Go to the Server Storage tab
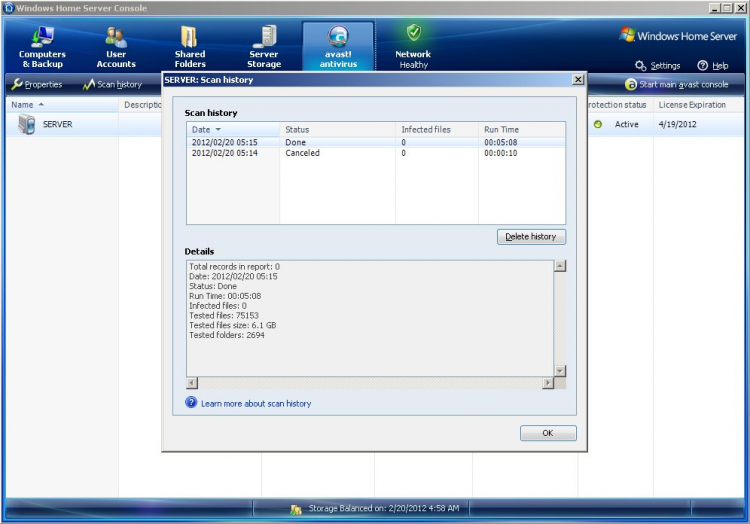The width and height of the screenshot is (750, 524). [264, 47]
